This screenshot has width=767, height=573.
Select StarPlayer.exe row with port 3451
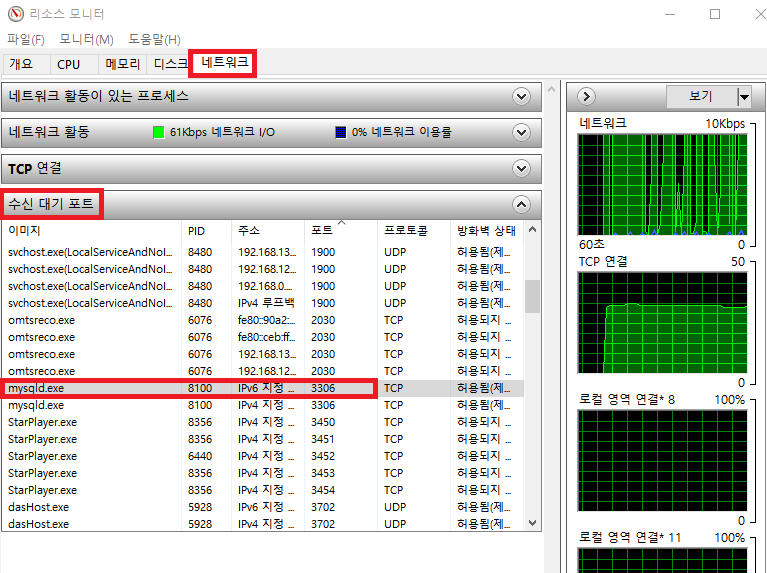tap(263, 439)
